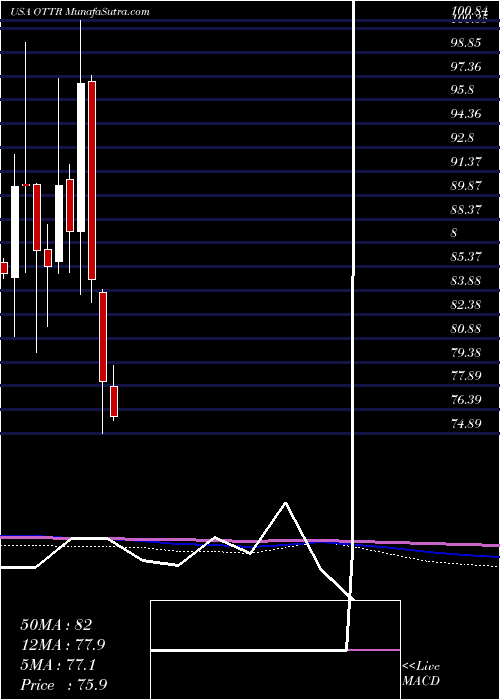500x700 pixels.
Task: Click the 77.89 price axis label
Action: [x=466, y=375]
